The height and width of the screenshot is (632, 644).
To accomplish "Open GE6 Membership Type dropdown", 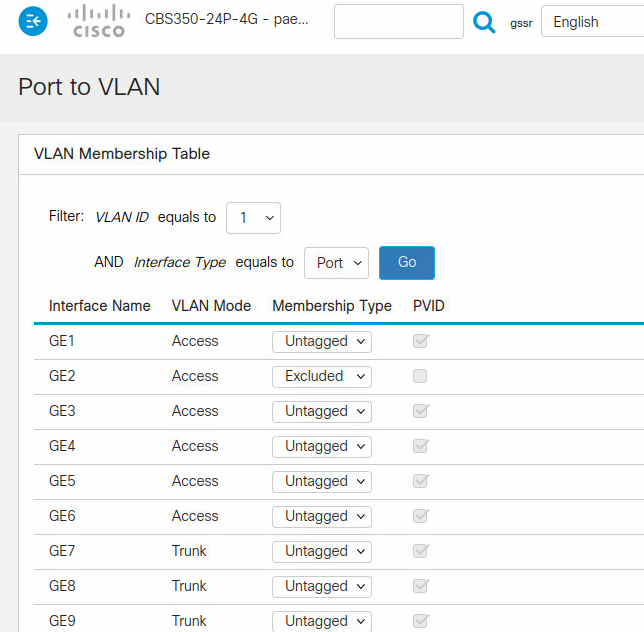I will (x=322, y=517).
